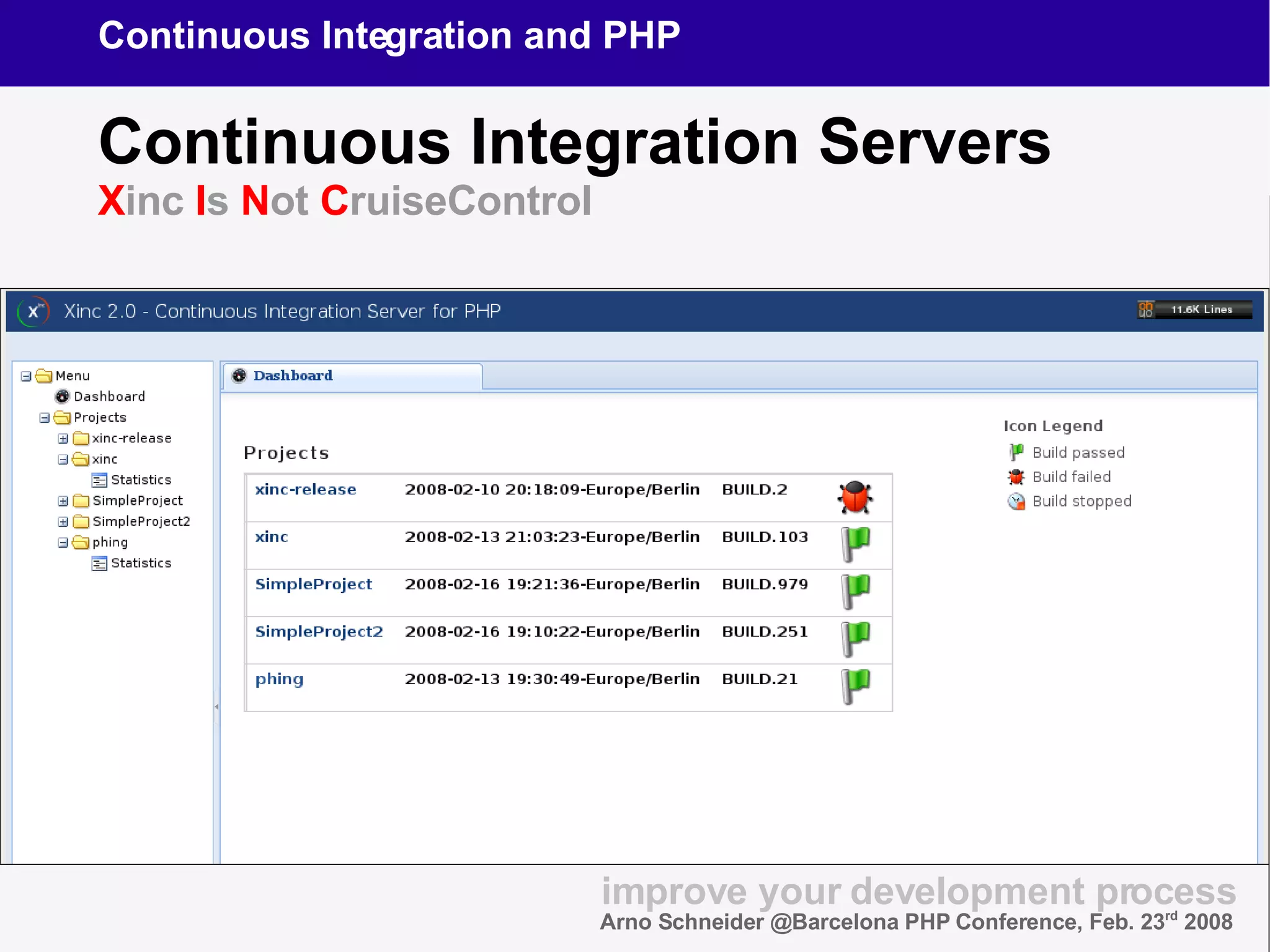This screenshot has width=1270, height=952.
Task: Click the Xinc logo icon in header
Action: (x=33, y=311)
